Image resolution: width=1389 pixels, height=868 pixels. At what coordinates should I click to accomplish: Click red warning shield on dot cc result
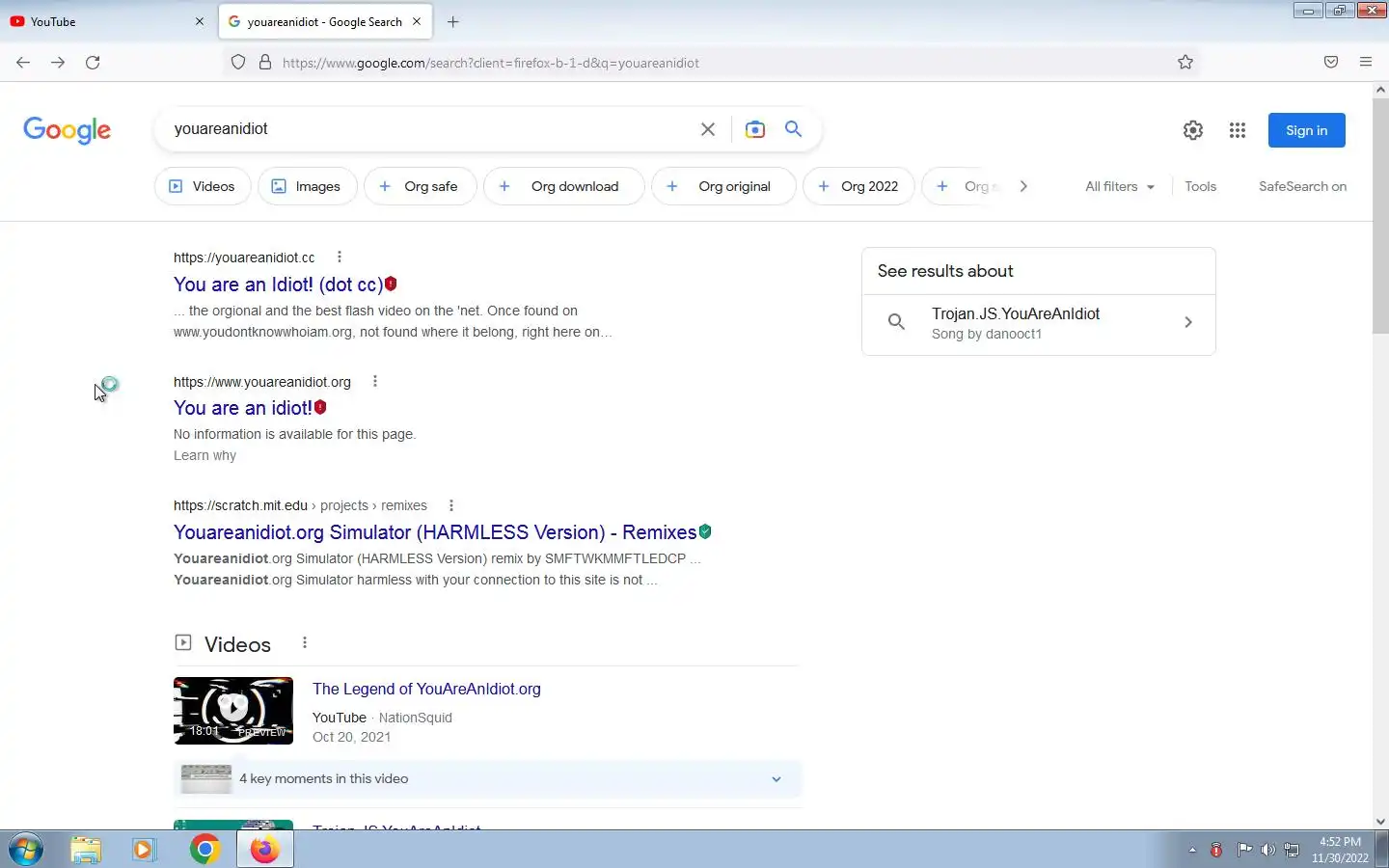coord(391,284)
